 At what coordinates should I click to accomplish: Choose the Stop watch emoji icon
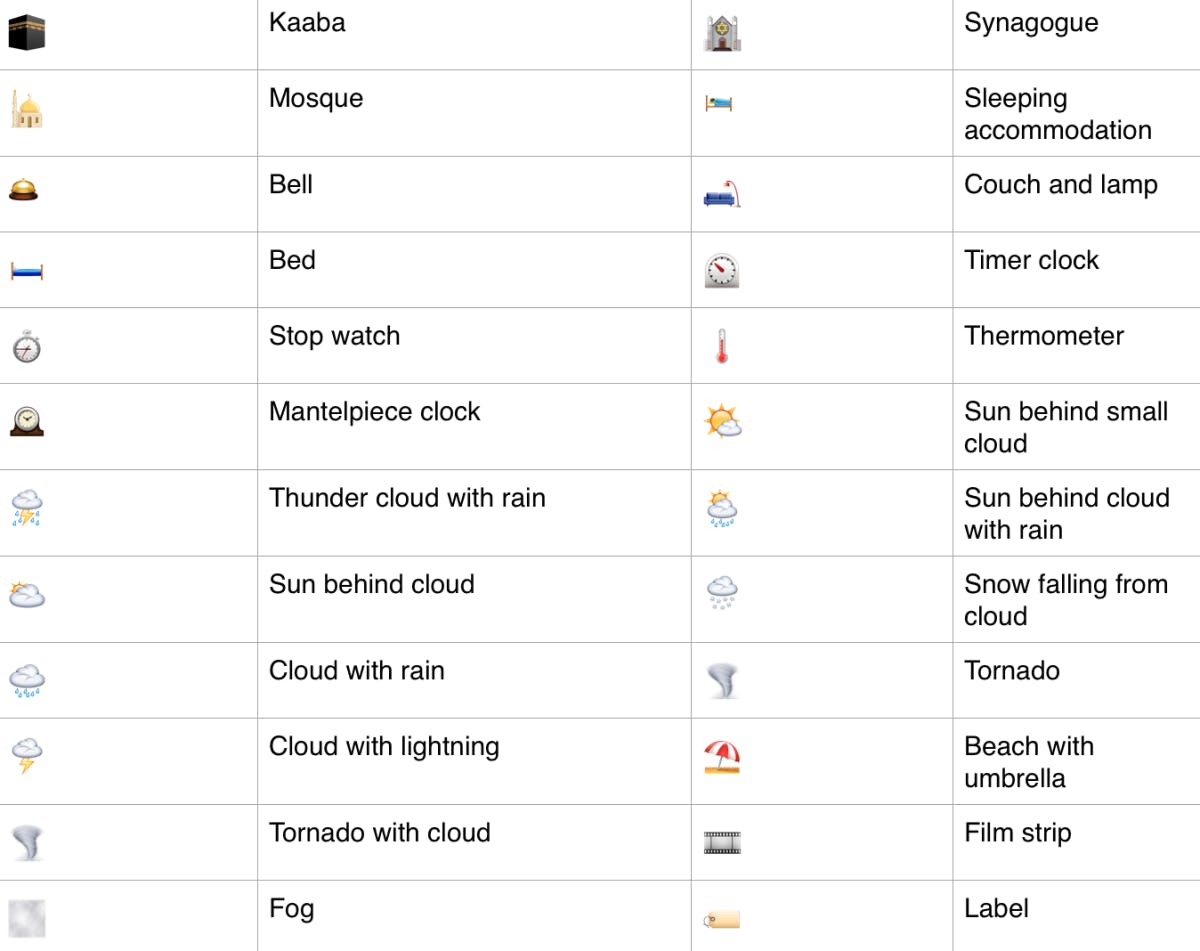coord(27,346)
